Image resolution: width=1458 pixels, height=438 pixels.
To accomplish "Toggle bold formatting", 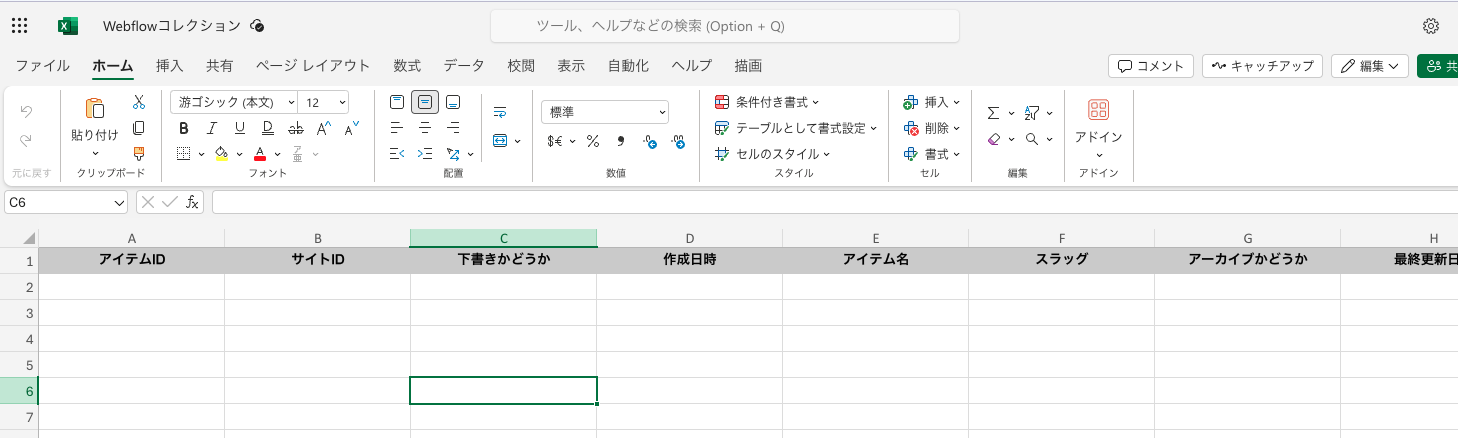I will (x=184, y=128).
